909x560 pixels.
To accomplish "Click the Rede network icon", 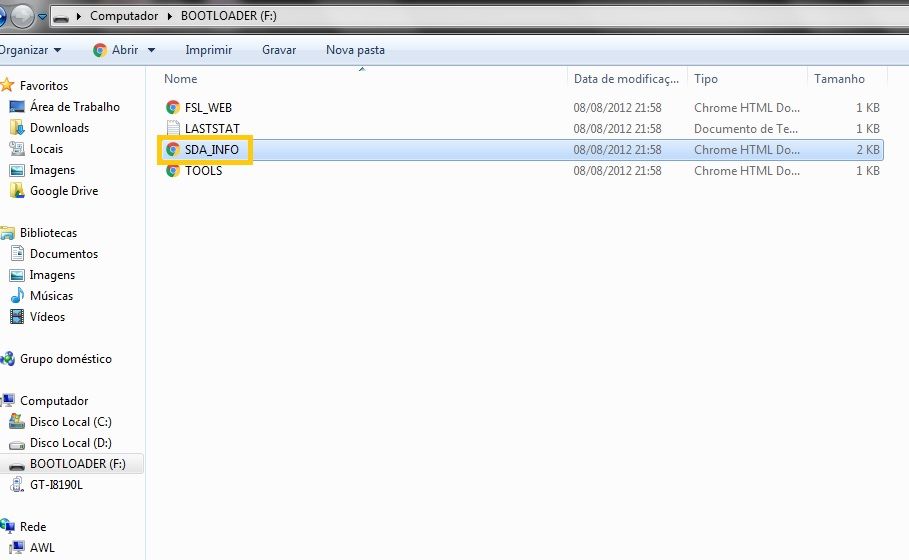I will (x=7, y=526).
